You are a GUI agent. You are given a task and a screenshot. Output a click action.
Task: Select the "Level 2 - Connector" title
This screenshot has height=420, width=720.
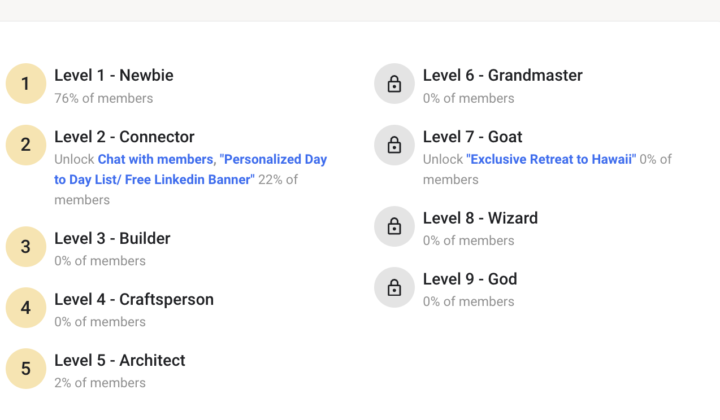tap(124, 137)
